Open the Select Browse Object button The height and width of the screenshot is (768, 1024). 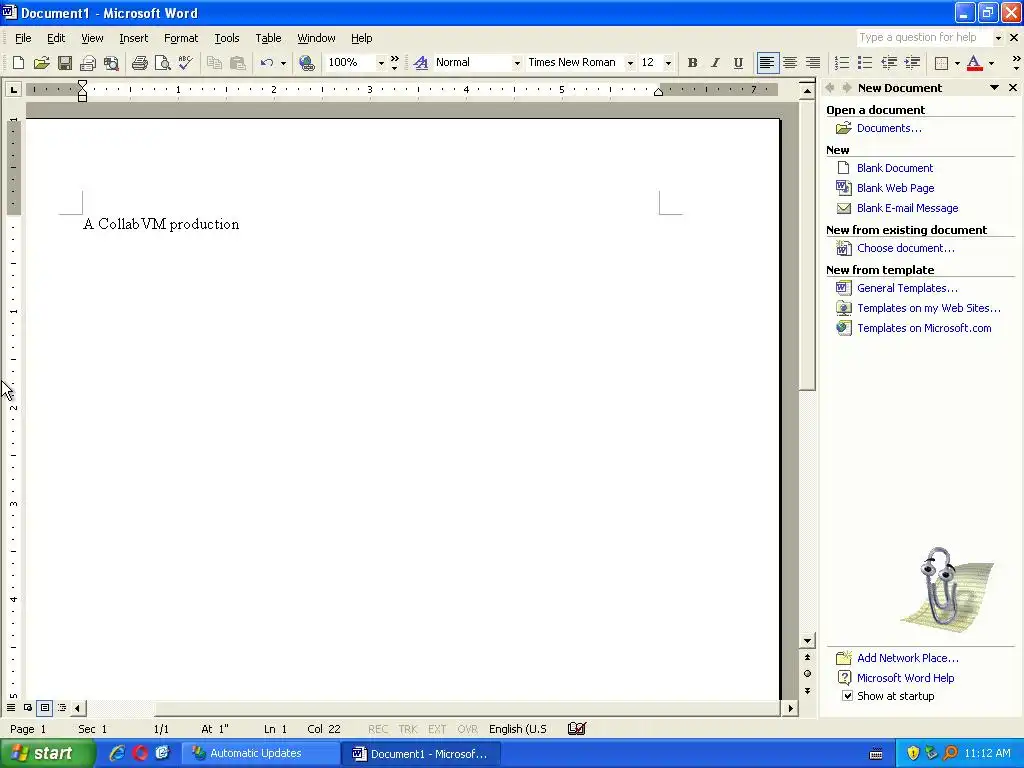click(807, 673)
